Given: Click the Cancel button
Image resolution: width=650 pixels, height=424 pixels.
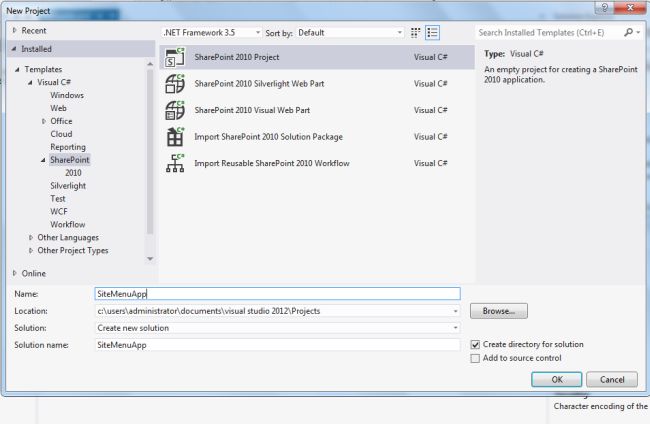Looking at the screenshot, I should tap(612, 380).
